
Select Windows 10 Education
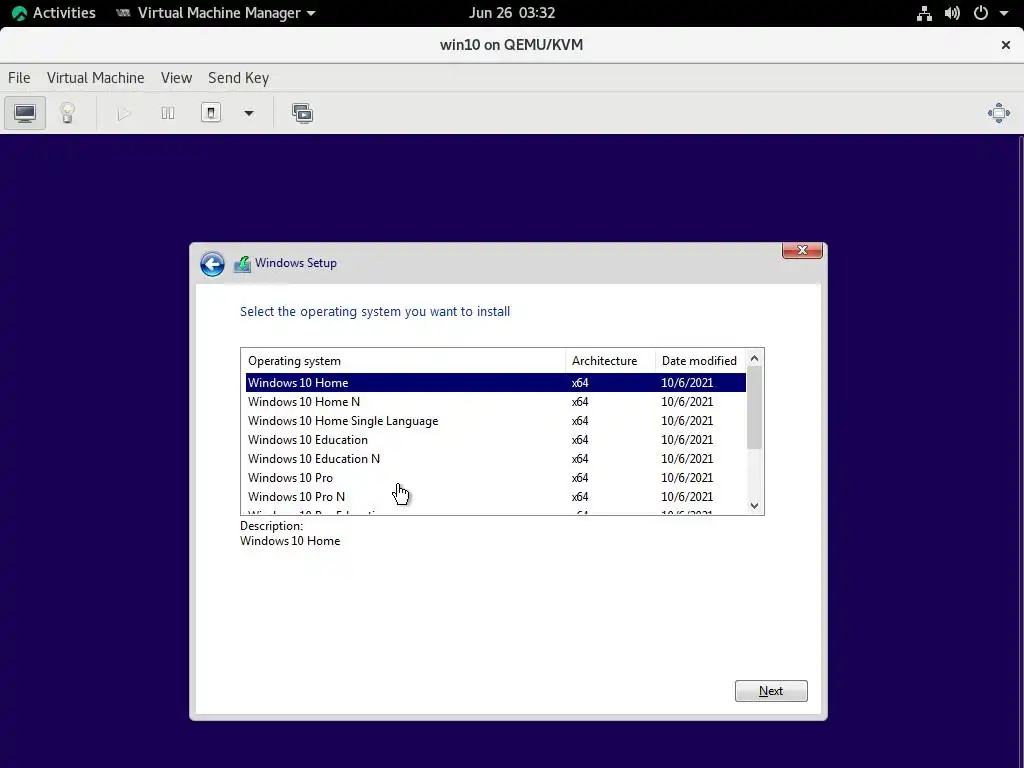click(x=496, y=440)
